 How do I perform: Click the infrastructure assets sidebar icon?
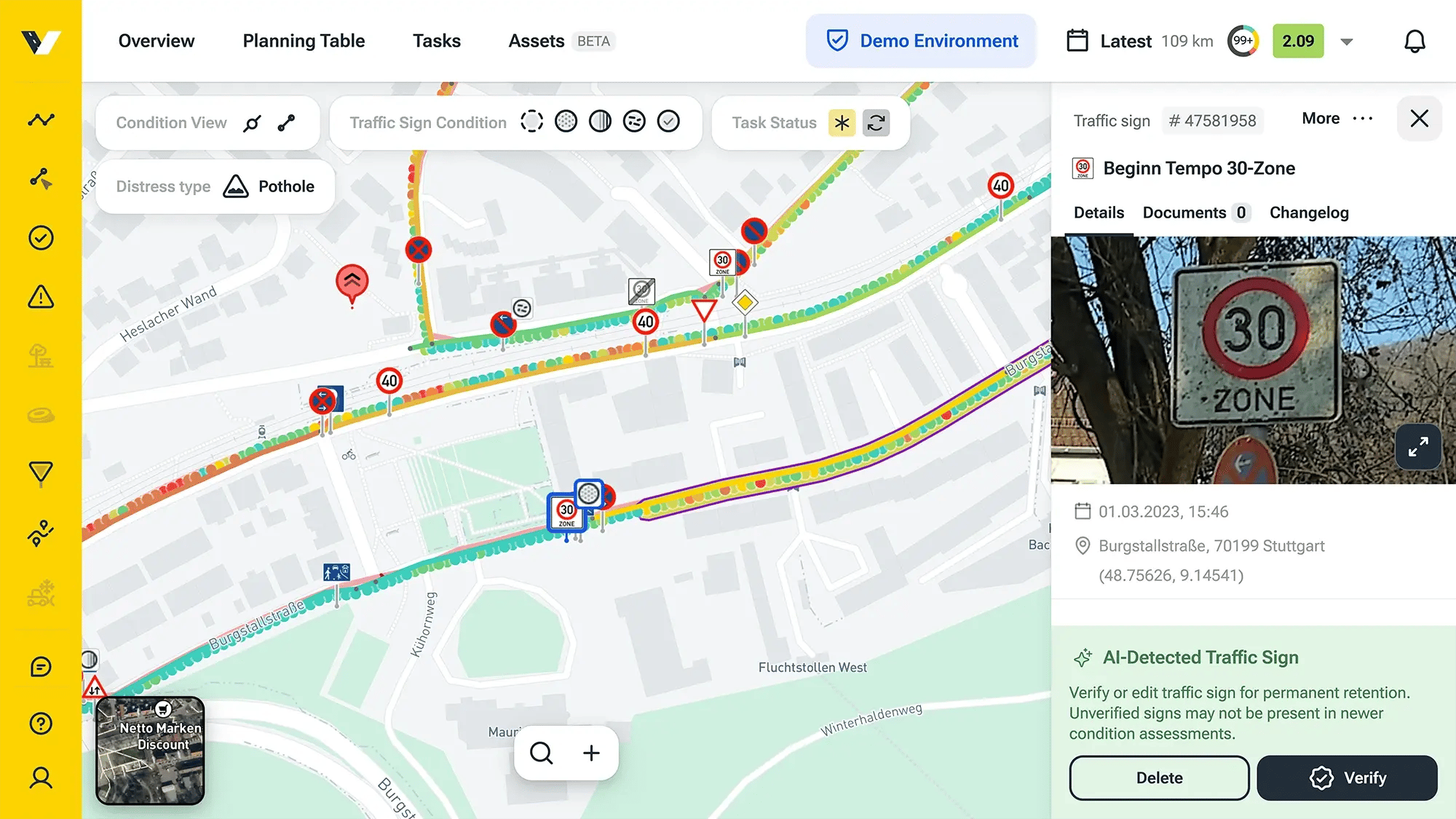click(40, 357)
